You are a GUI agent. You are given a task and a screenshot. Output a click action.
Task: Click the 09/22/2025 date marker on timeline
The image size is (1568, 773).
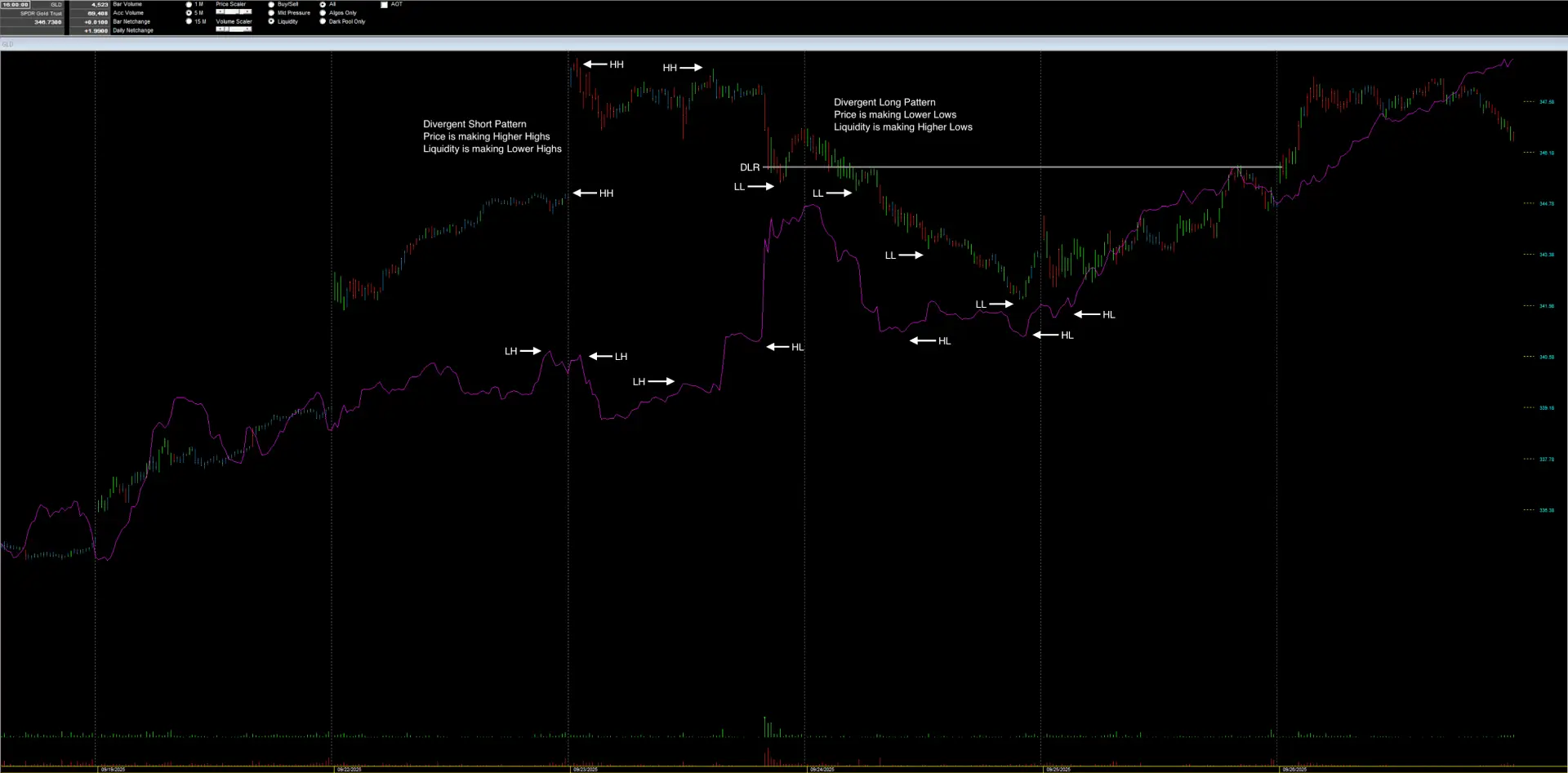coord(349,769)
